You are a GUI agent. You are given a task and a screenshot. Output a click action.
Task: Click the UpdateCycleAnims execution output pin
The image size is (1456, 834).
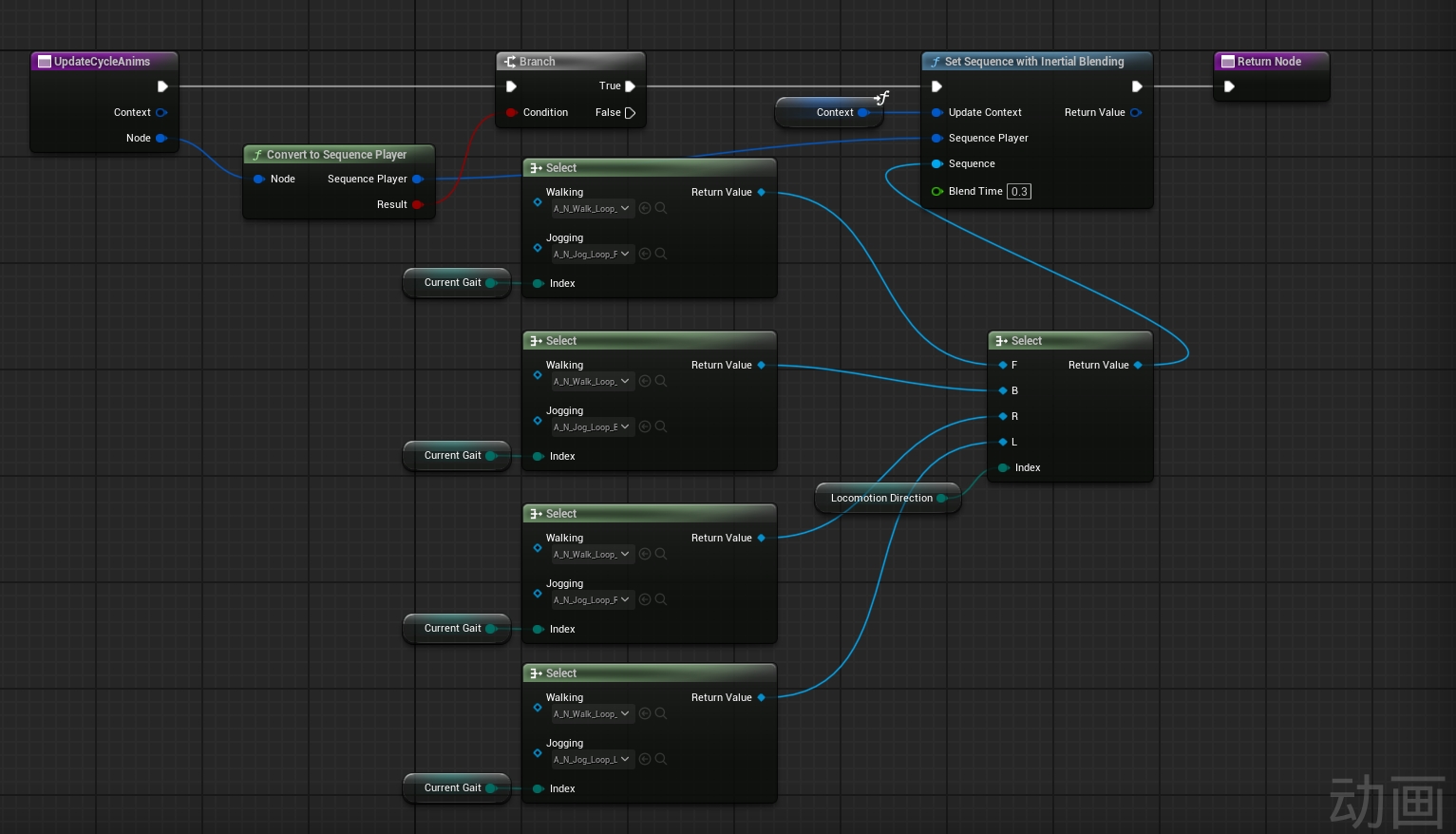[162, 86]
